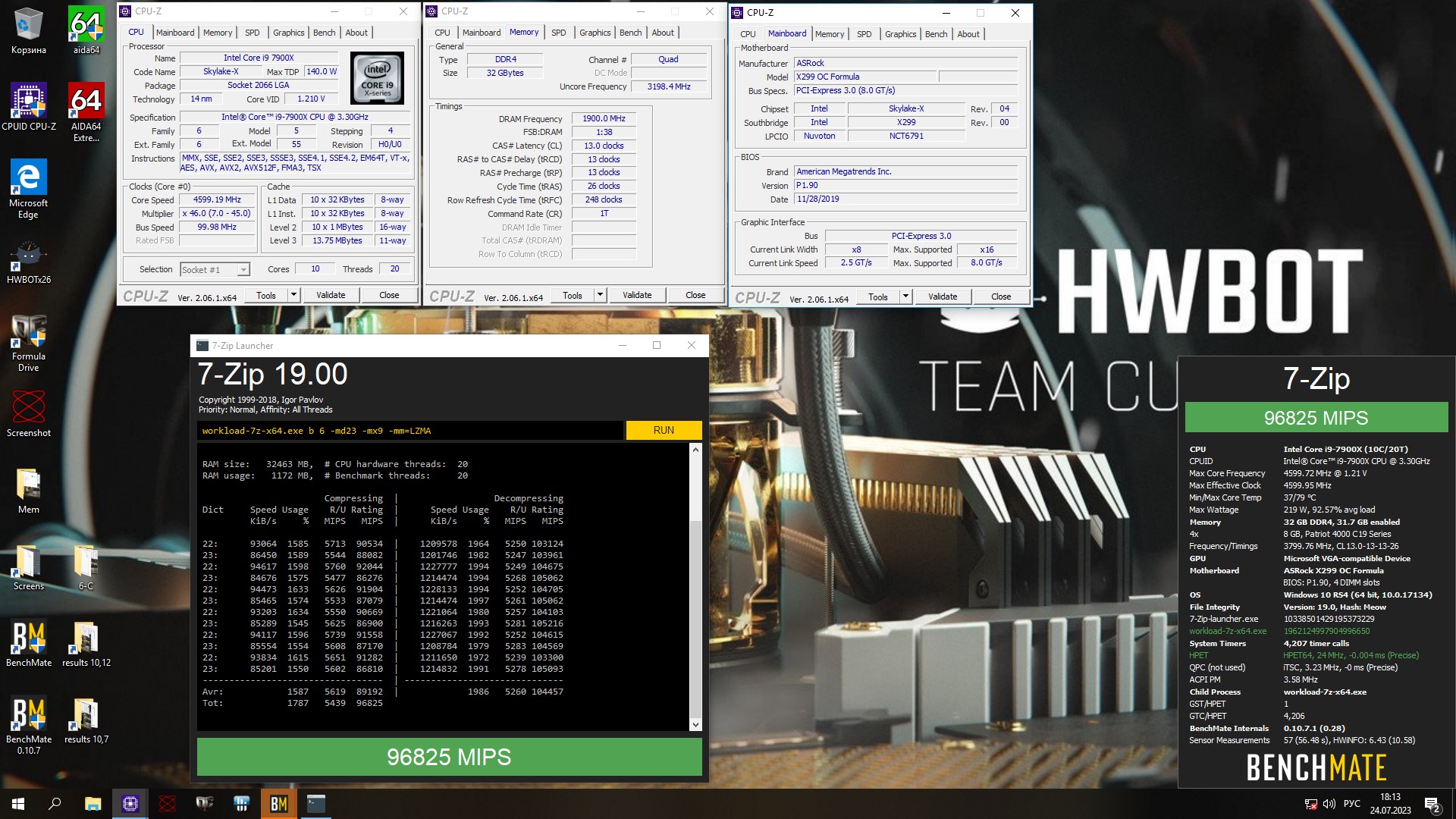
Task: Open the 6-C folder on desktop
Action: (x=86, y=567)
